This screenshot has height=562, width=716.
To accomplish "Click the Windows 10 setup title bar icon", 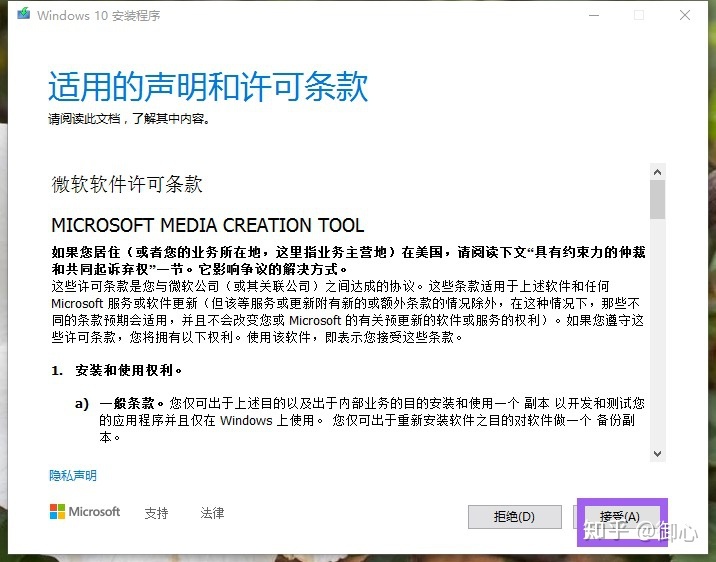I will 23,14.
